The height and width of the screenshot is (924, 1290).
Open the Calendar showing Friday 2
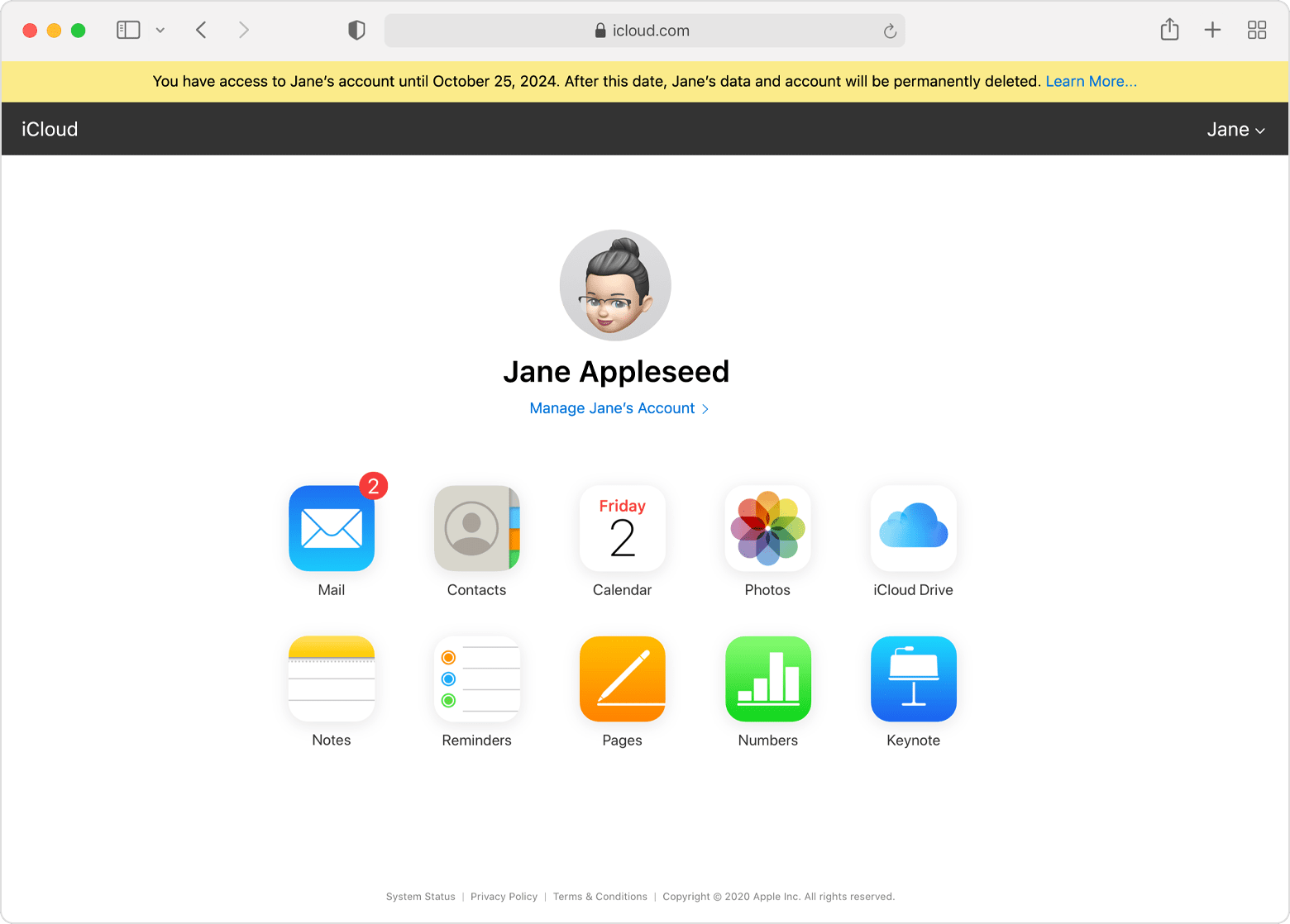(622, 529)
